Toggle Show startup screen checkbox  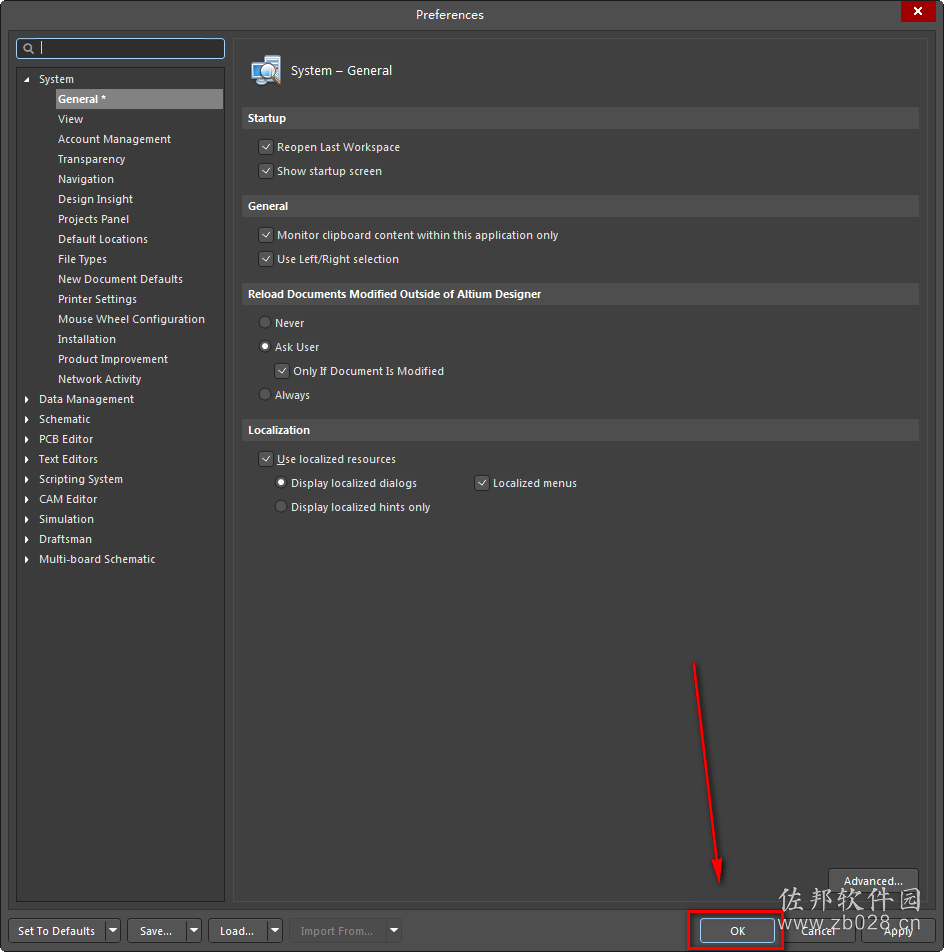coord(266,171)
